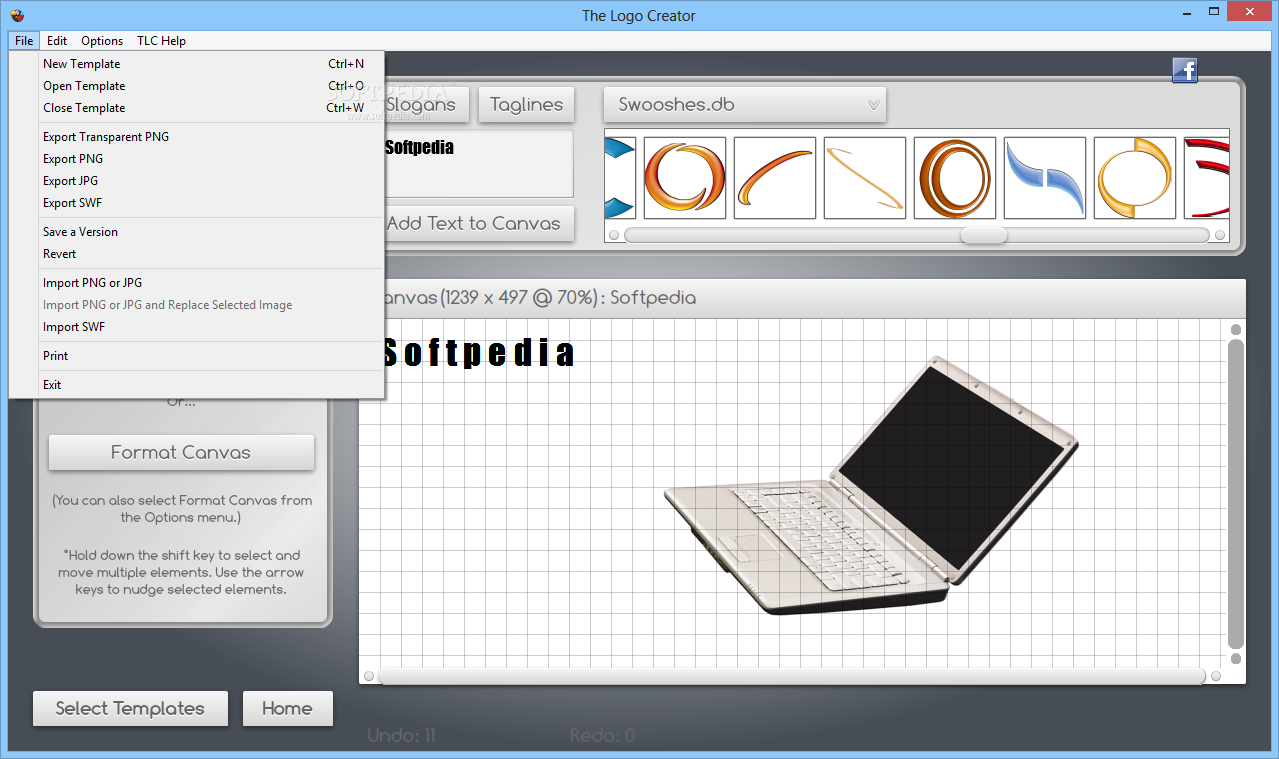Select the Softpedia text on canvas
Viewport: 1279px width, 759px height.
pos(479,353)
